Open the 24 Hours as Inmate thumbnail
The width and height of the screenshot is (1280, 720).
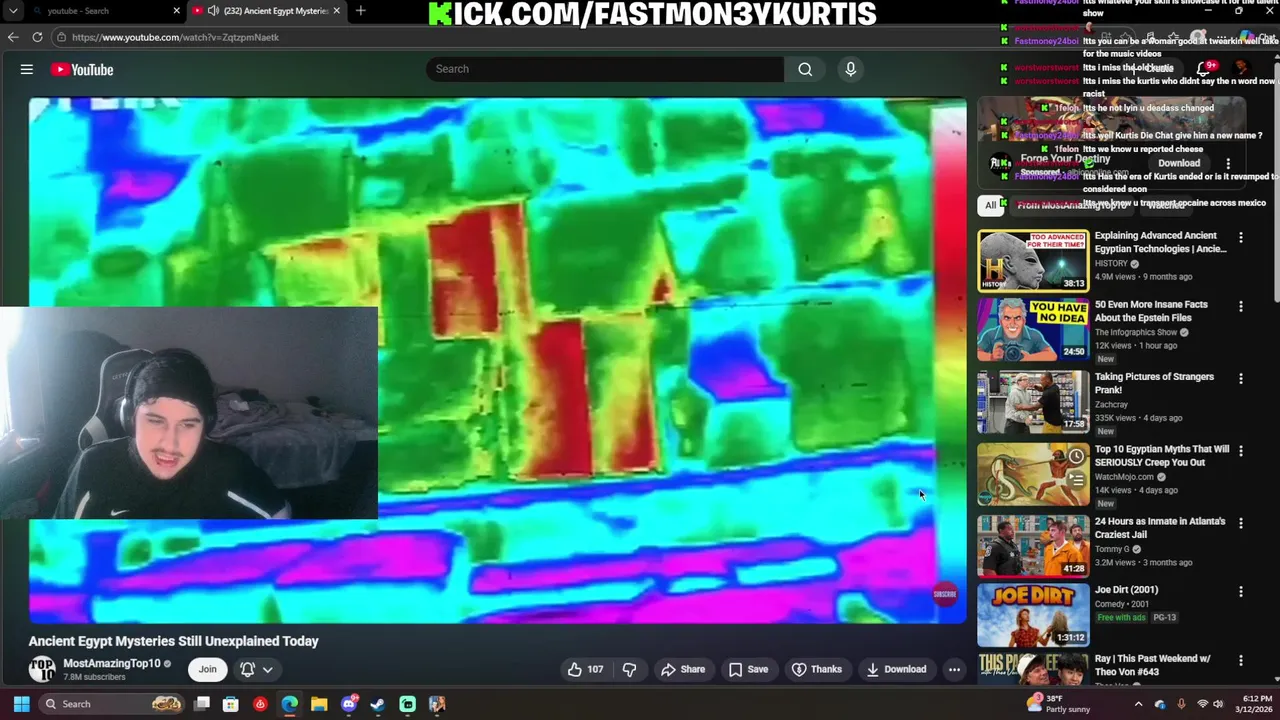pos(1032,546)
